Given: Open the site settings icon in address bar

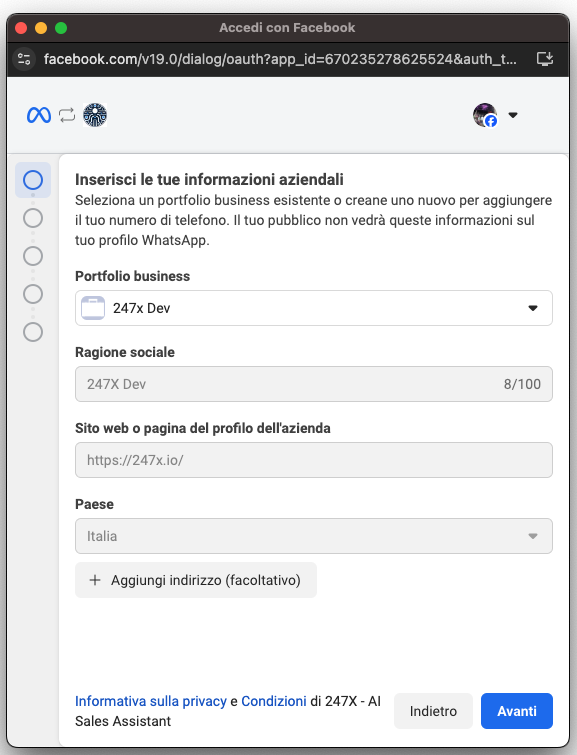Looking at the screenshot, I should click(24, 59).
